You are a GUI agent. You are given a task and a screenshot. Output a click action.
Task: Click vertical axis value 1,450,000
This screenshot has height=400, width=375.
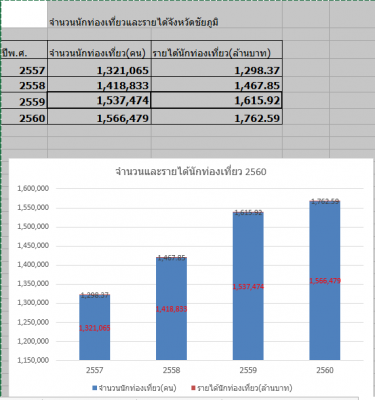click(33, 245)
